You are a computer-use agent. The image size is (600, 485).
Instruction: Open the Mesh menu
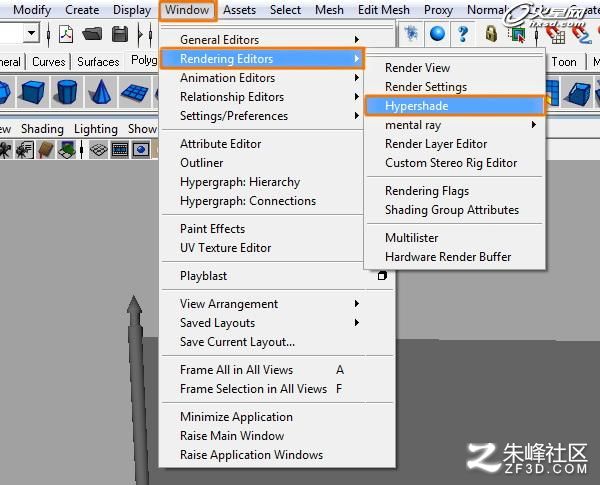coord(329,10)
